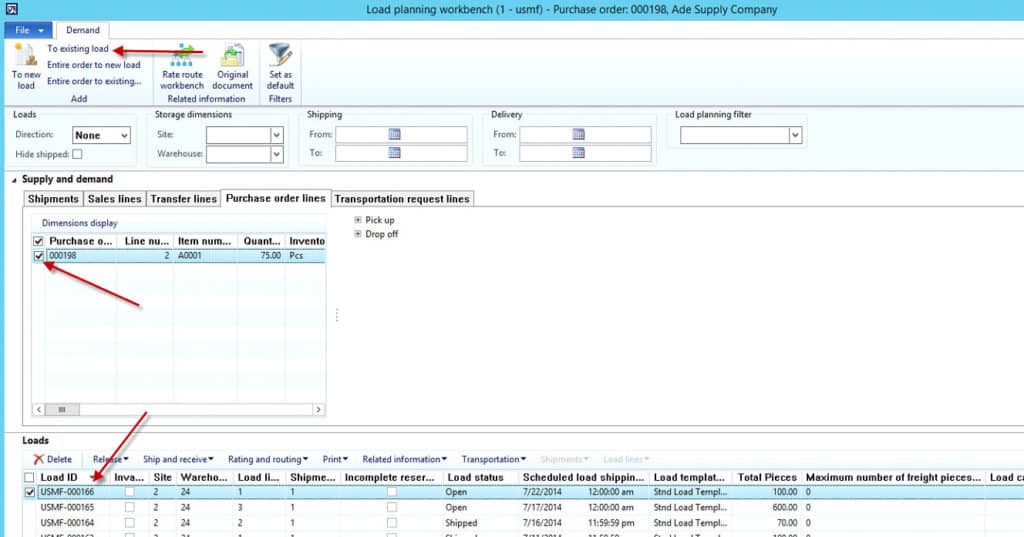Toggle Incomplete reservation checkbox for USMF-000164

coord(391,523)
